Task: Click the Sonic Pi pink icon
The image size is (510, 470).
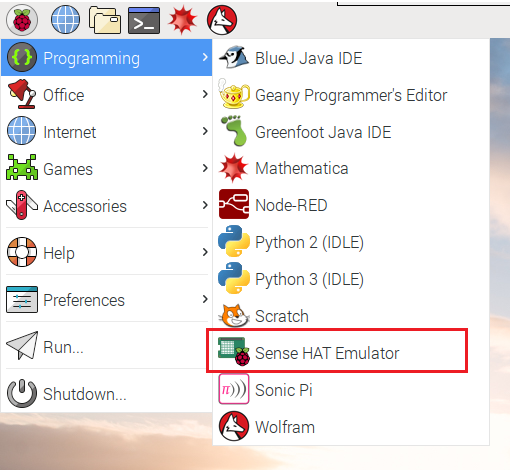Action: (234, 389)
